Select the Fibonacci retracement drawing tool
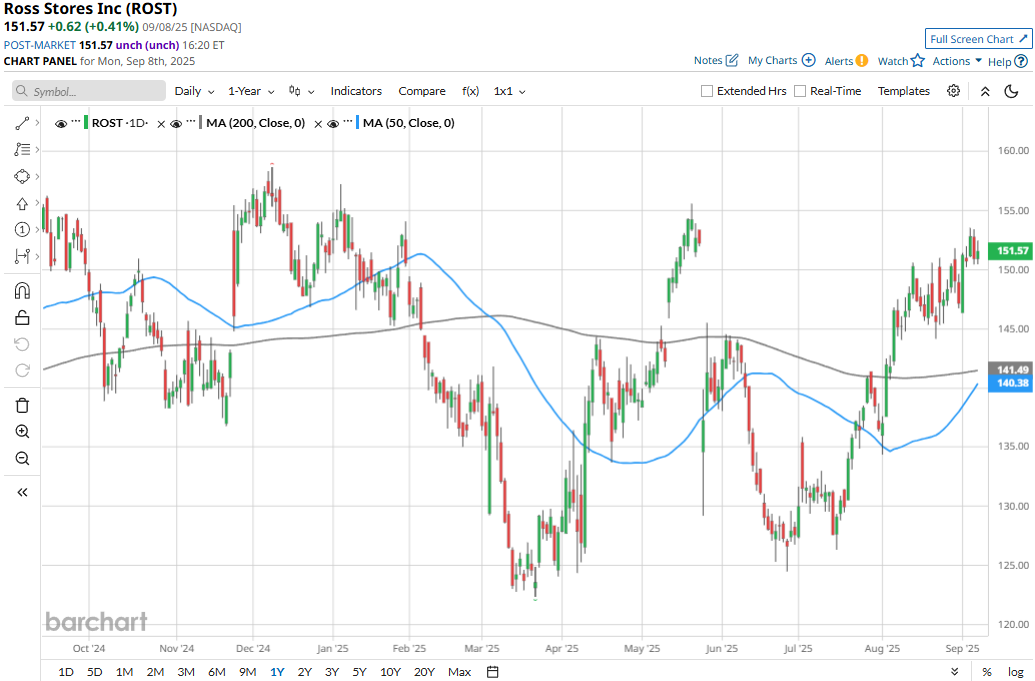1035x681 pixels. pyautogui.click(x=22, y=150)
